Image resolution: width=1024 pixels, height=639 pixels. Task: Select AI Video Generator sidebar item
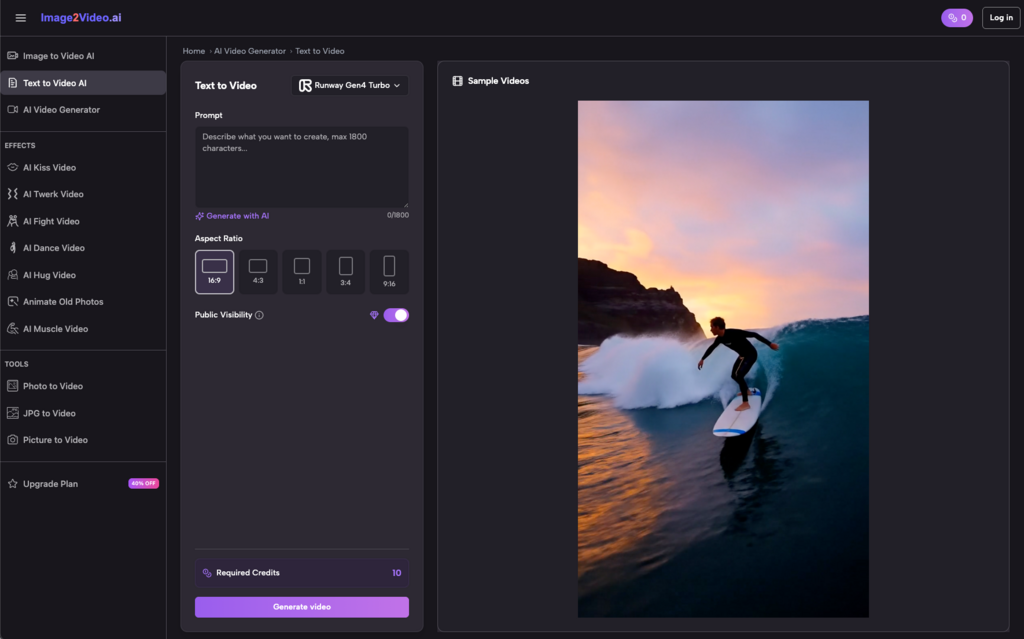click(61, 110)
